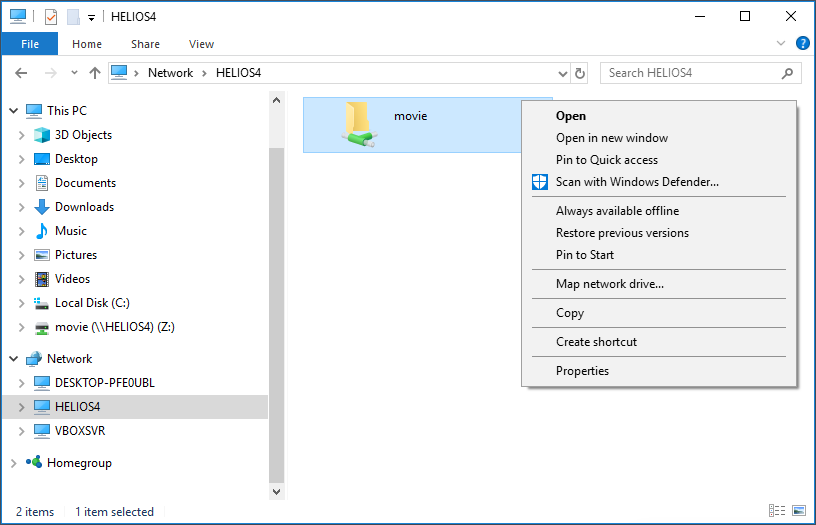Switch to the View ribbon tab
This screenshot has height=525, width=816.
pyautogui.click(x=201, y=44)
